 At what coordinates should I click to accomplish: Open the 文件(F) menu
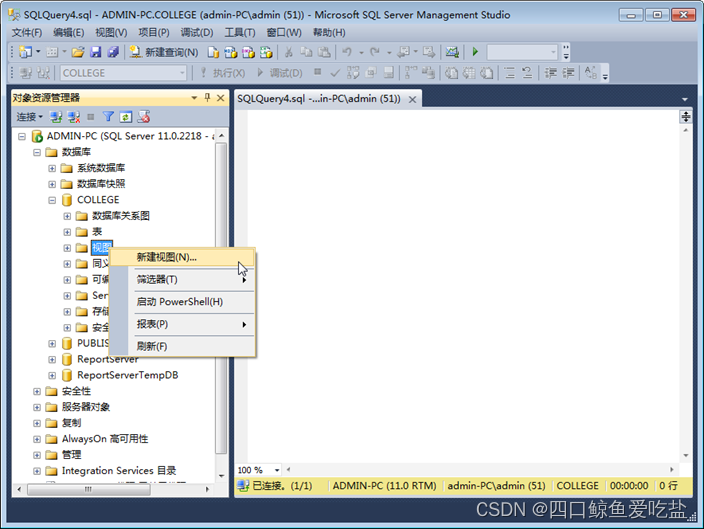click(26, 33)
